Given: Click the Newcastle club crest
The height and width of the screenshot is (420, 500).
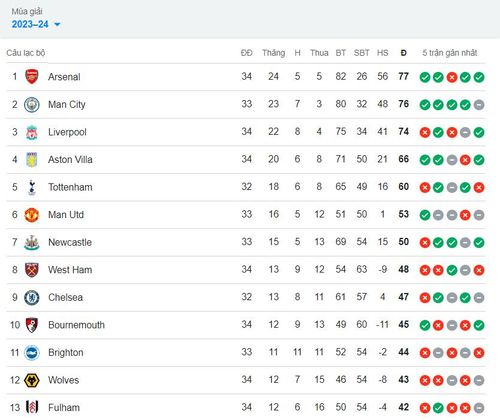Looking at the screenshot, I should (32, 242).
